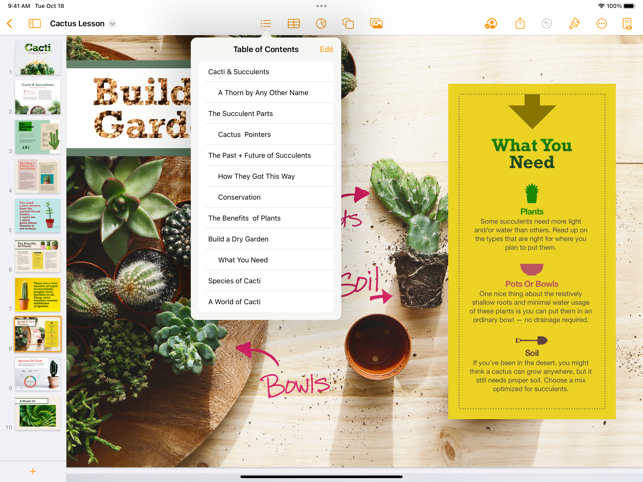Tap the green Plants heading
This screenshot has width=643, height=482.
click(x=532, y=212)
